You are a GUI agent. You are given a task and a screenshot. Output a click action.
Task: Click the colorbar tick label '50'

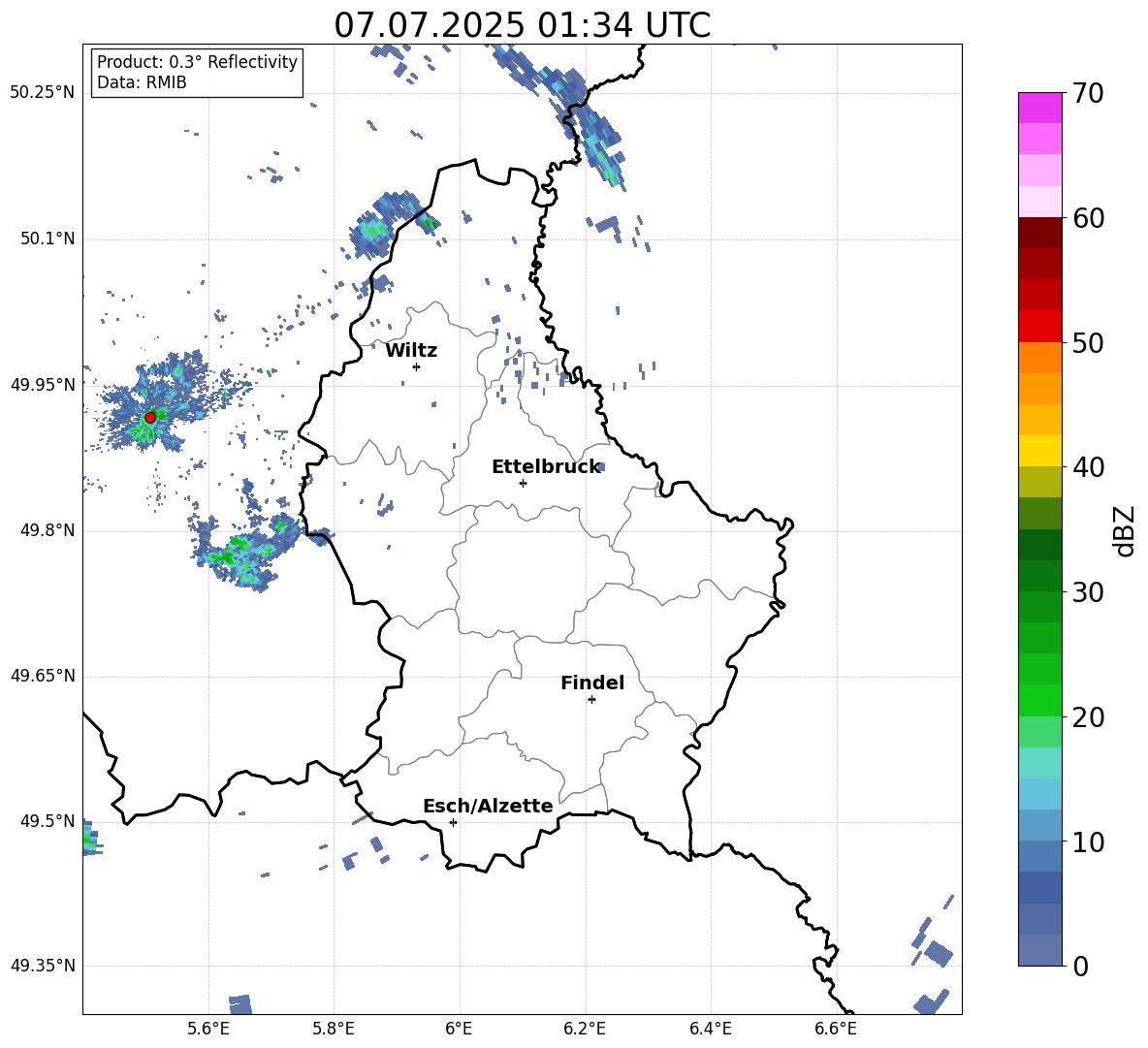pos(1088,343)
